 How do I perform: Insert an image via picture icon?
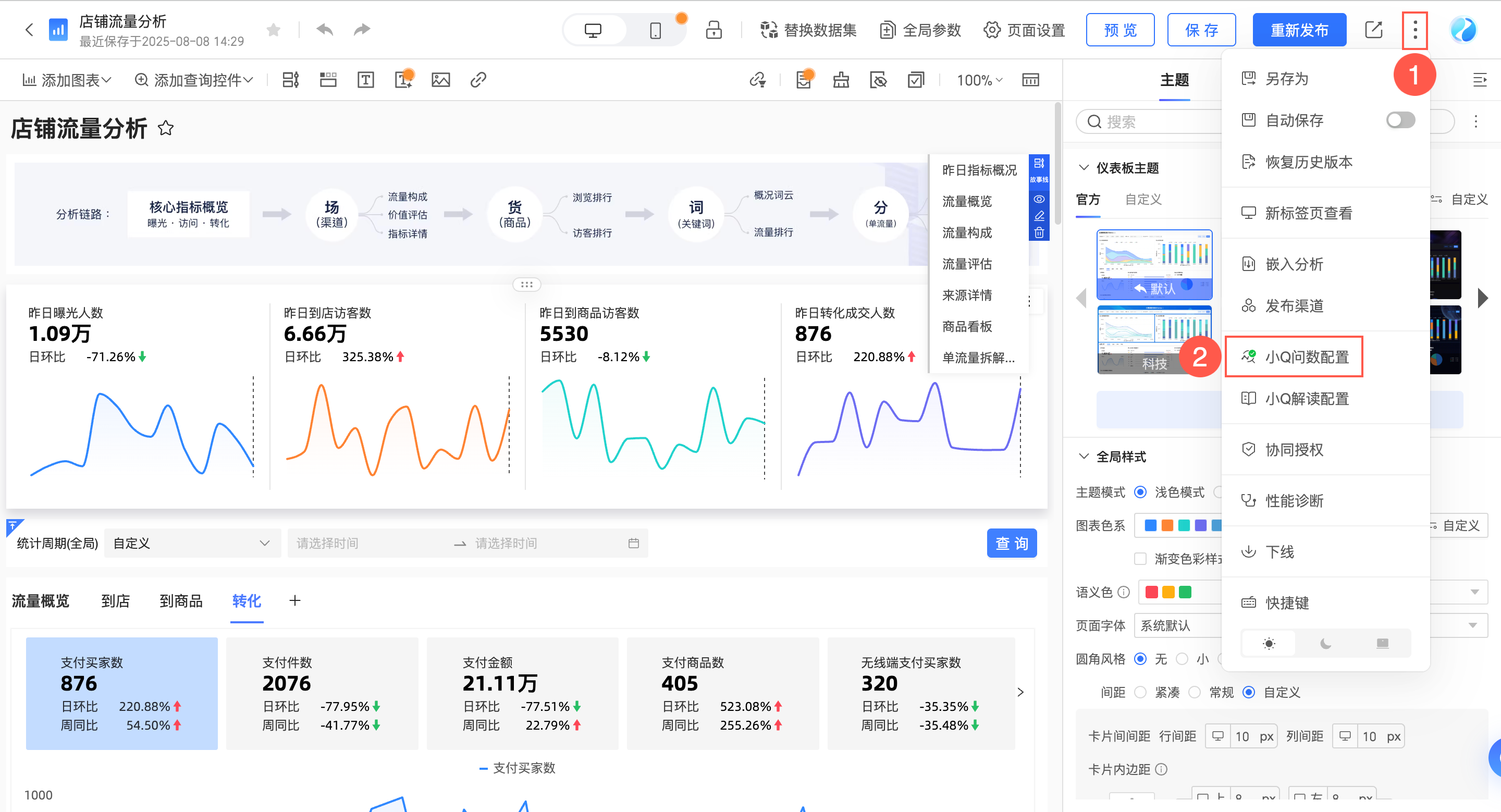[440, 80]
